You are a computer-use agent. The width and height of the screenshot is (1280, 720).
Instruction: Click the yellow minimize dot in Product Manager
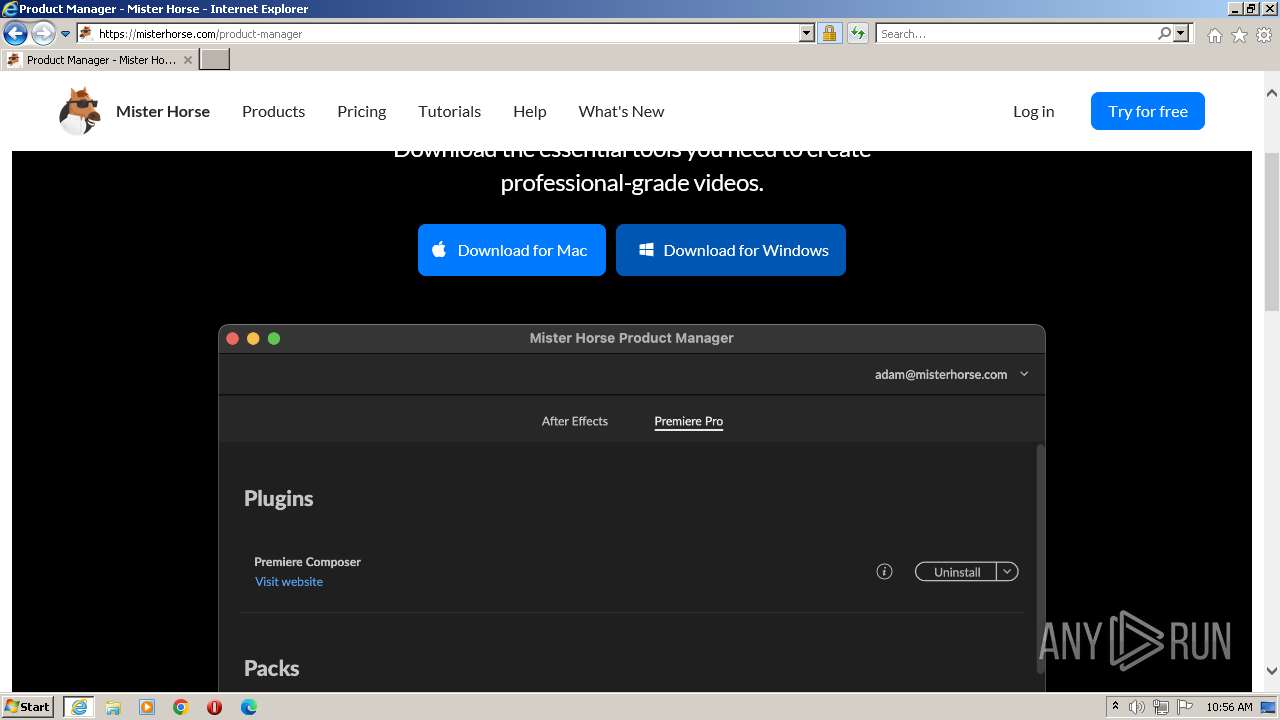pos(253,339)
